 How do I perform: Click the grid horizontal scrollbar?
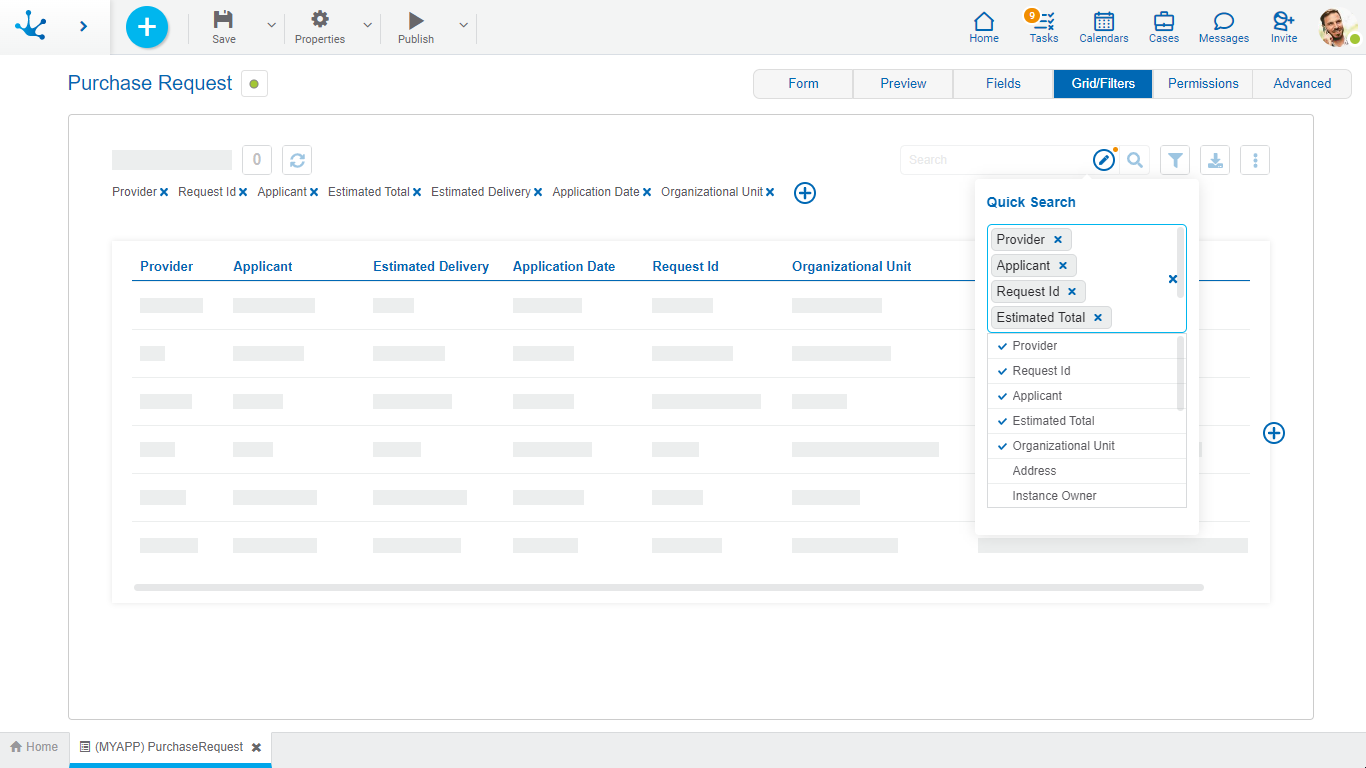tap(668, 588)
